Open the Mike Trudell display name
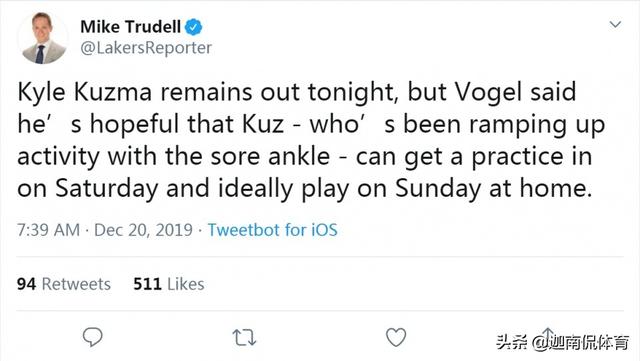The height and width of the screenshot is (361, 640). click(131, 27)
